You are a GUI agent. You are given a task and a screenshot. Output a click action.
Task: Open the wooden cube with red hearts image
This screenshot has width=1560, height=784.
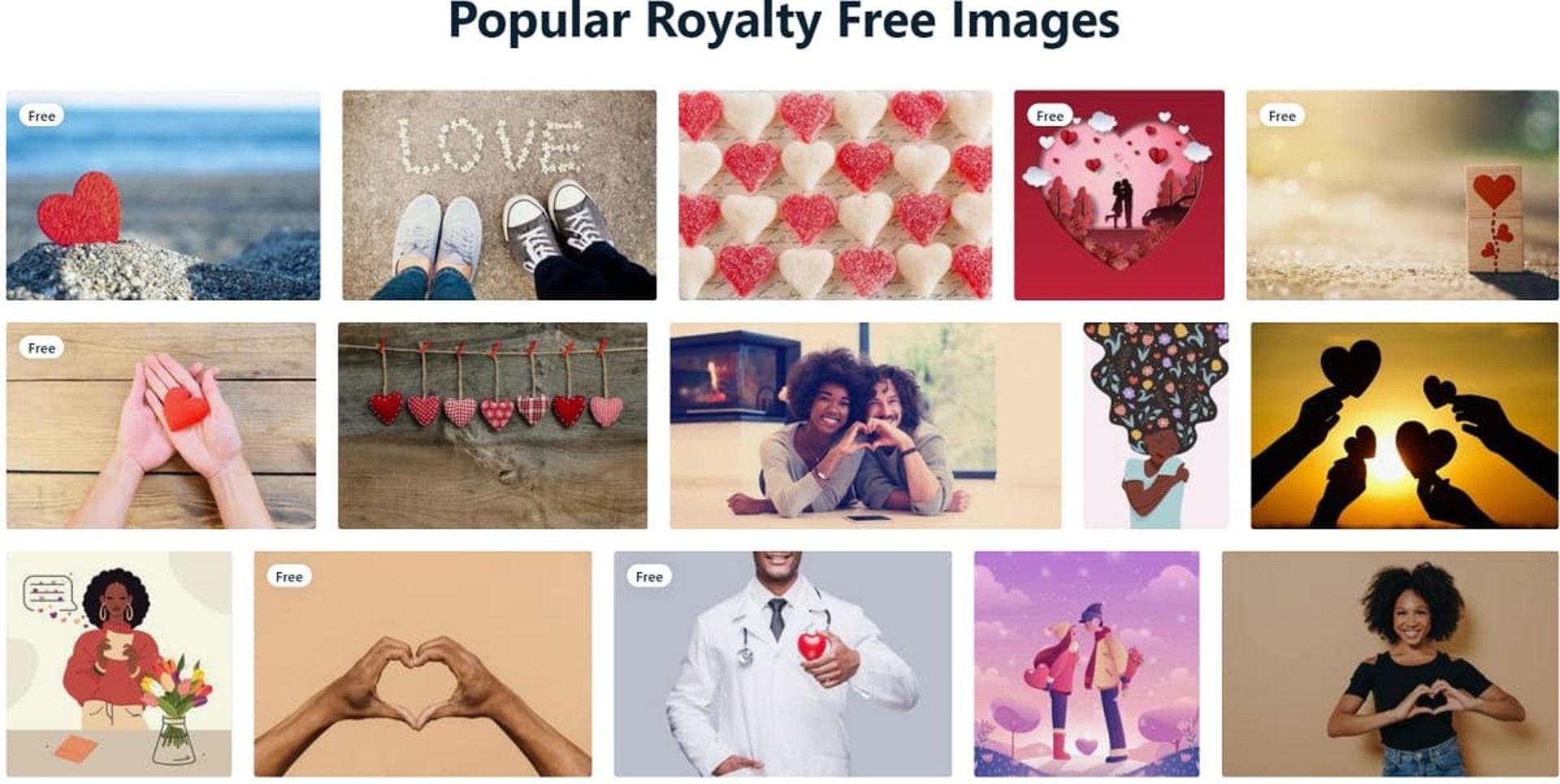1402,195
